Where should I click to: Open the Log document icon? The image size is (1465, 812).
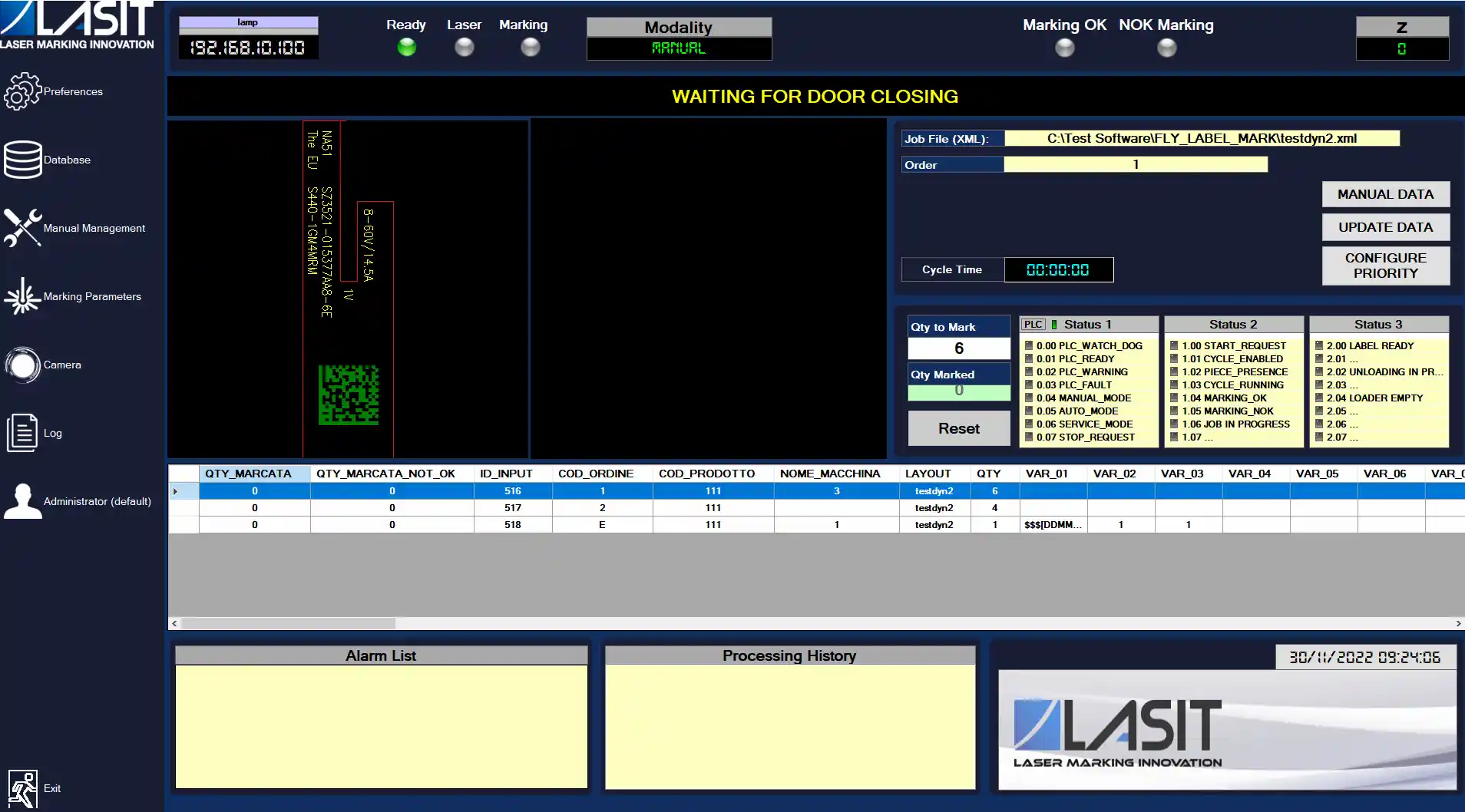tap(22, 433)
